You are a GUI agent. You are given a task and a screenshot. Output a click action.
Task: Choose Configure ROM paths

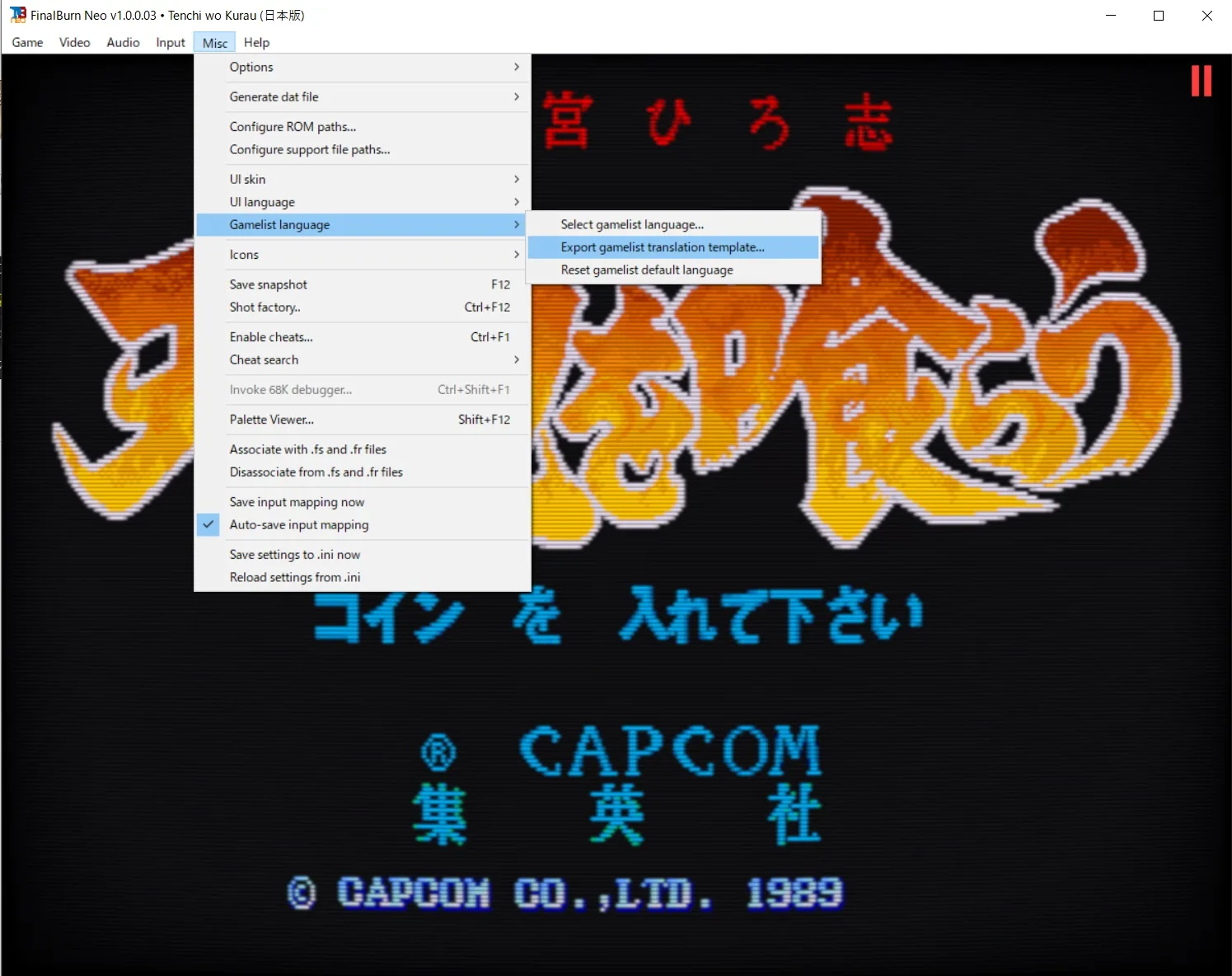tap(293, 126)
